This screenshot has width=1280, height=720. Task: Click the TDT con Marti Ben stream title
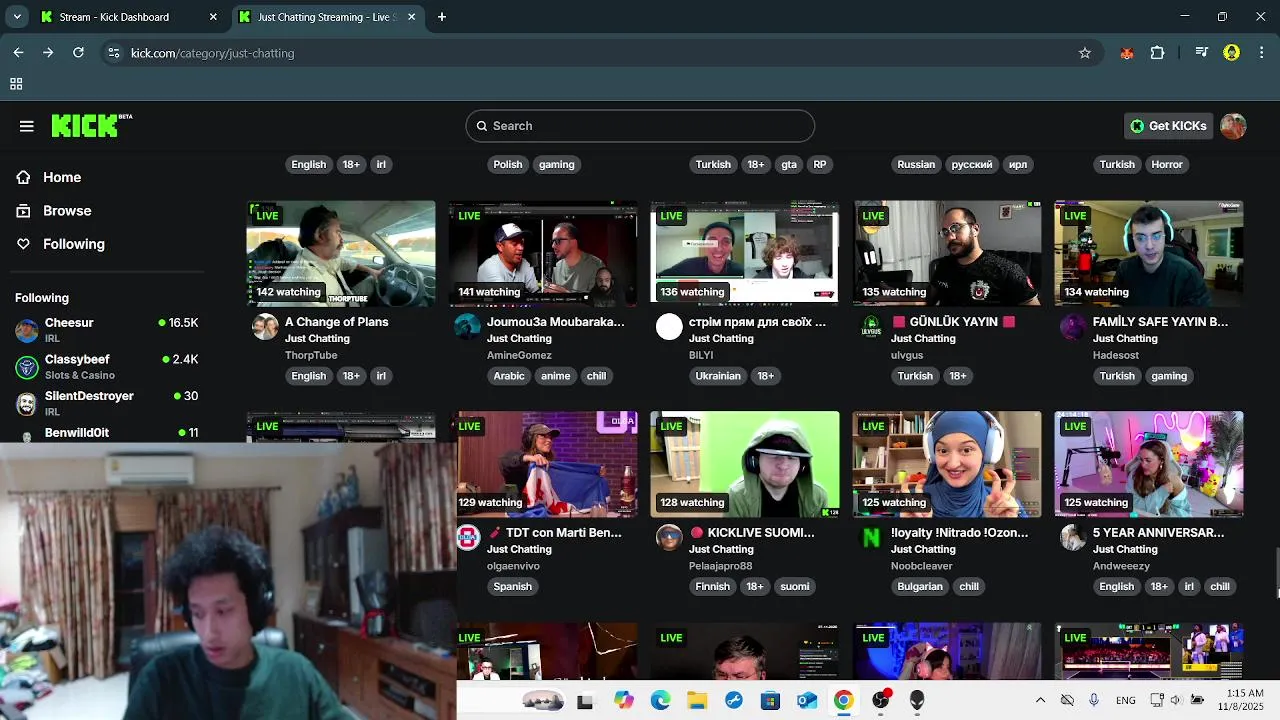click(554, 533)
